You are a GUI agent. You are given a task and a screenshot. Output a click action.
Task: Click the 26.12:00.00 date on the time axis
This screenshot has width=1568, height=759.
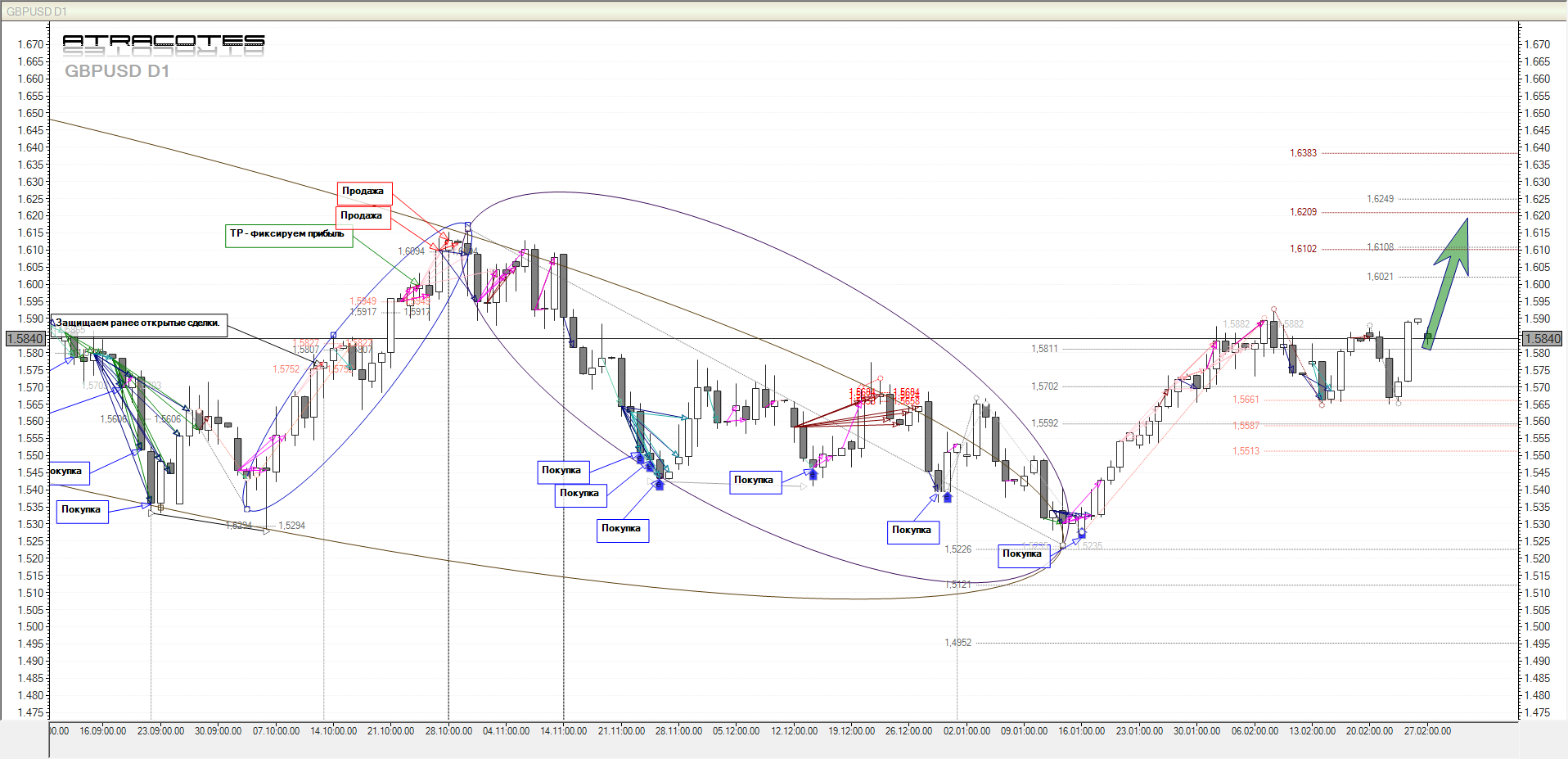tap(908, 731)
